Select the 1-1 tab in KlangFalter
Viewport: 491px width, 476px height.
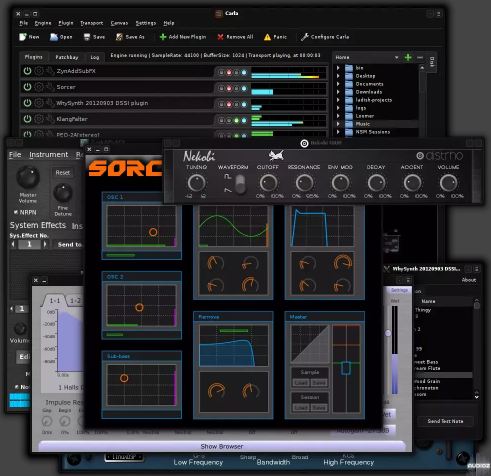55,301
